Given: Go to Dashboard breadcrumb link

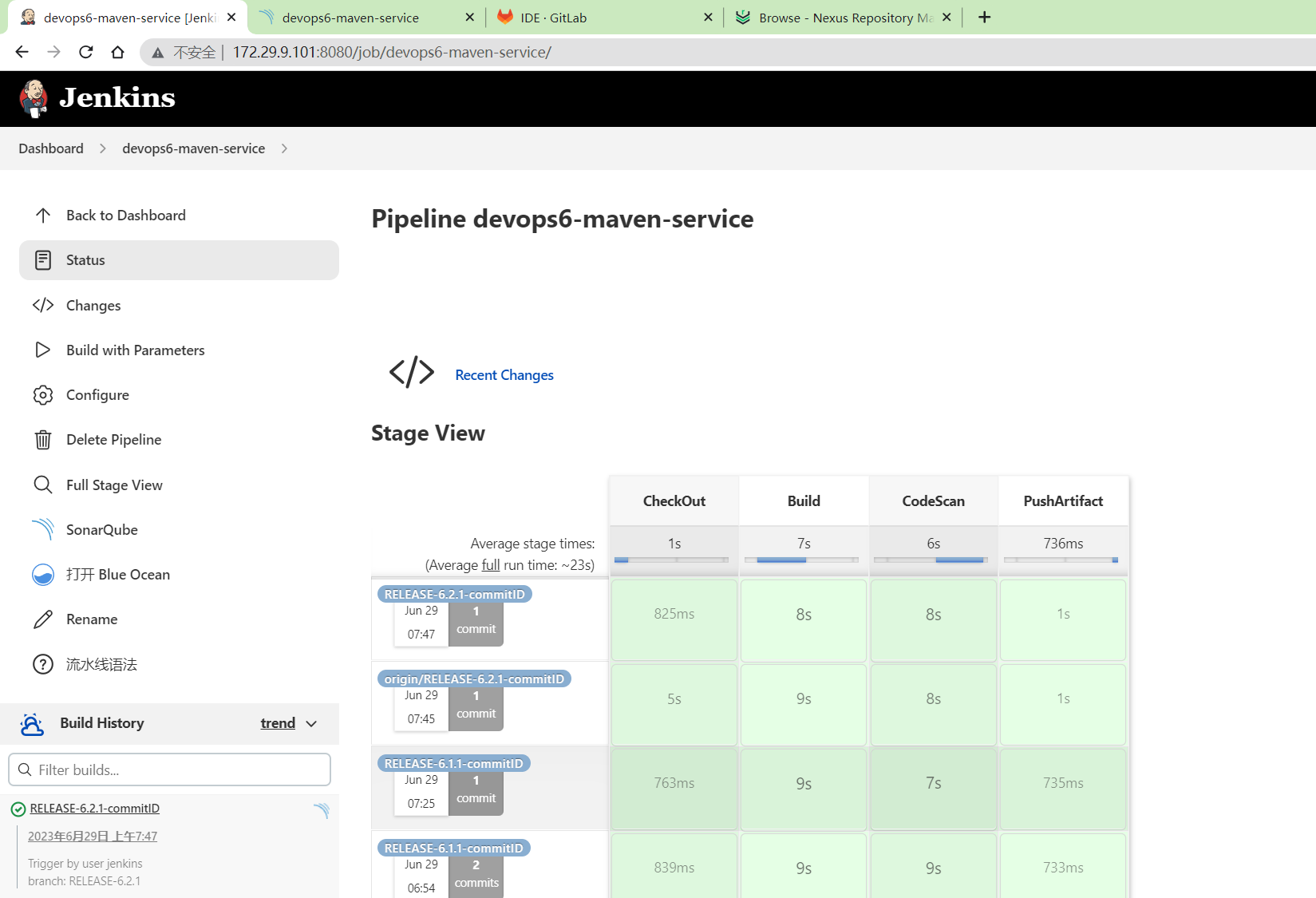Looking at the screenshot, I should click(x=51, y=148).
